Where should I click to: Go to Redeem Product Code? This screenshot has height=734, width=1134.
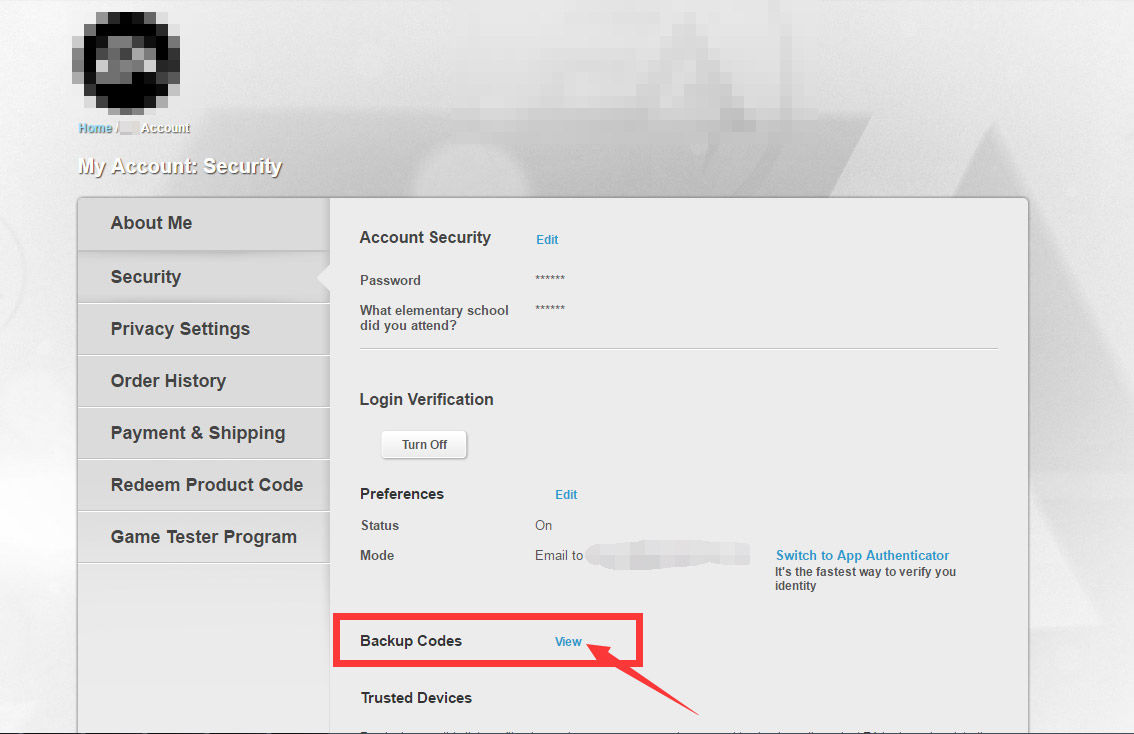[206, 485]
